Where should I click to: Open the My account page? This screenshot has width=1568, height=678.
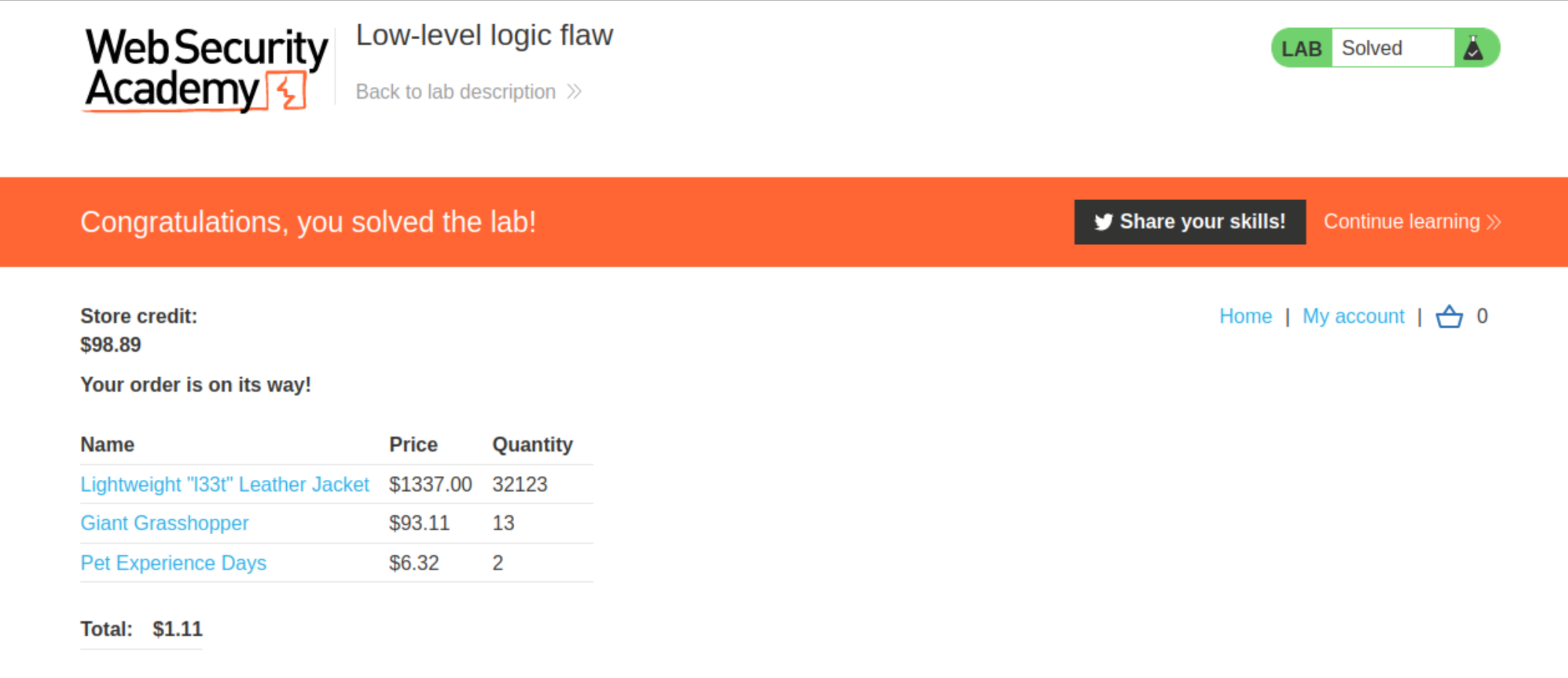1353,316
